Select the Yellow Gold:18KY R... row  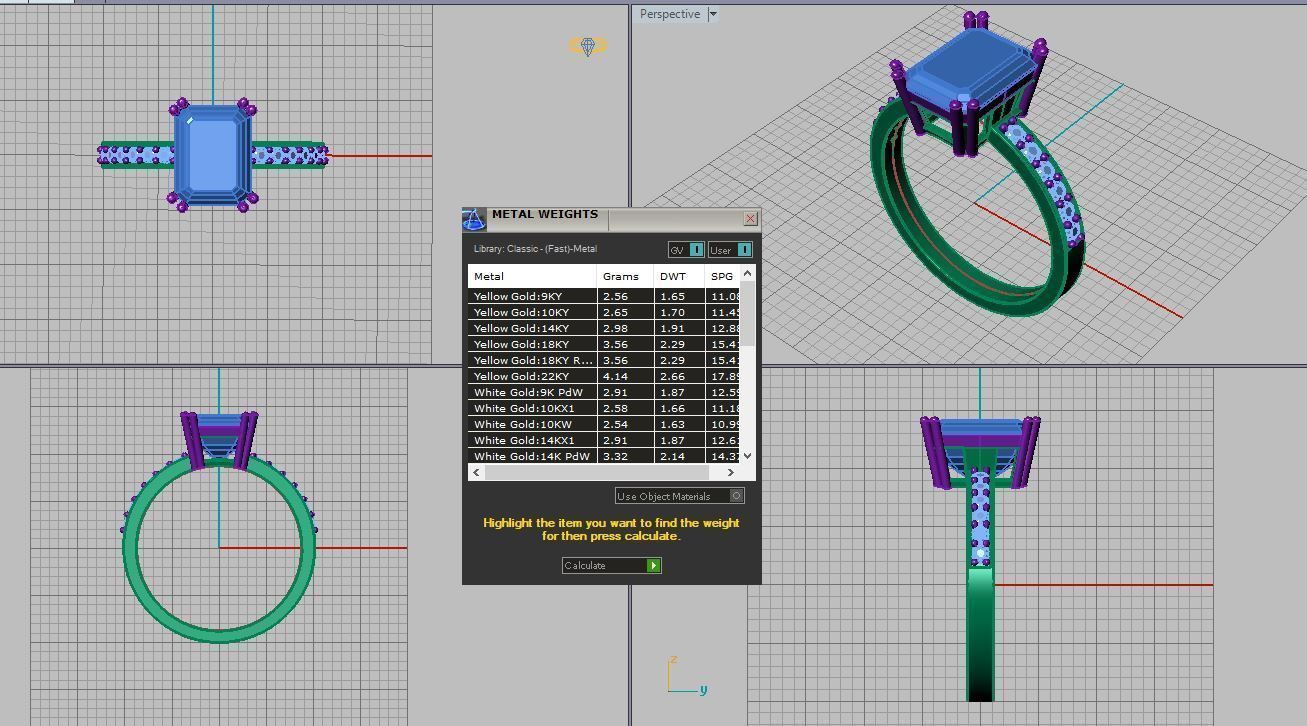pyautogui.click(x=604, y=360)
